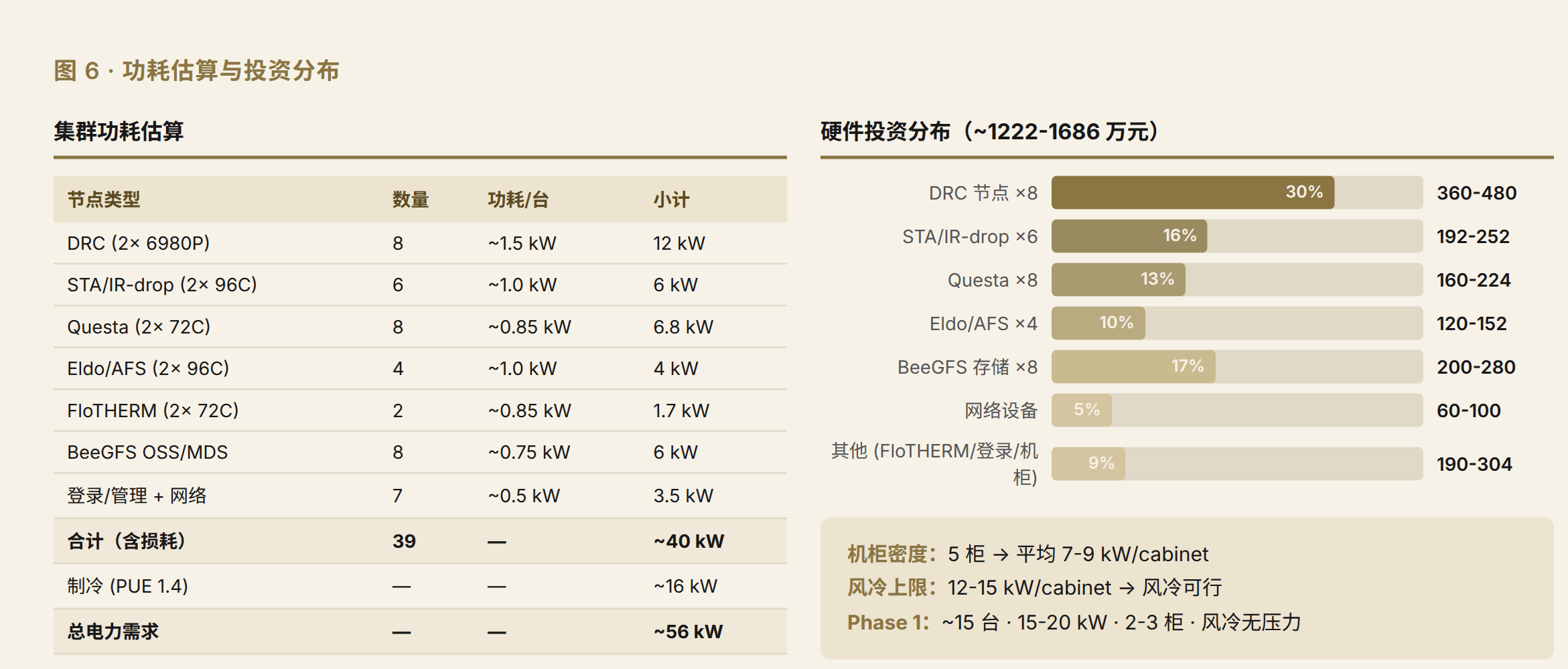
Task: Click the '网络设备' bar label
Action: point(1001,411)
